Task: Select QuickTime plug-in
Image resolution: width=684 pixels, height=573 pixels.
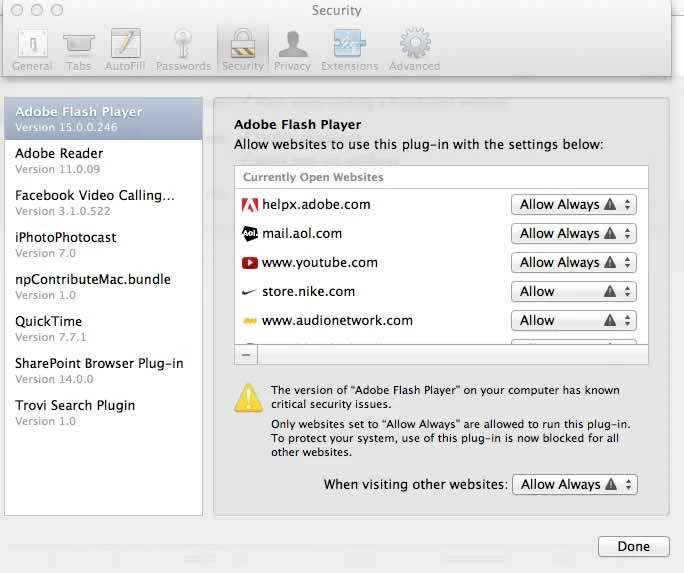Action: 103,329
